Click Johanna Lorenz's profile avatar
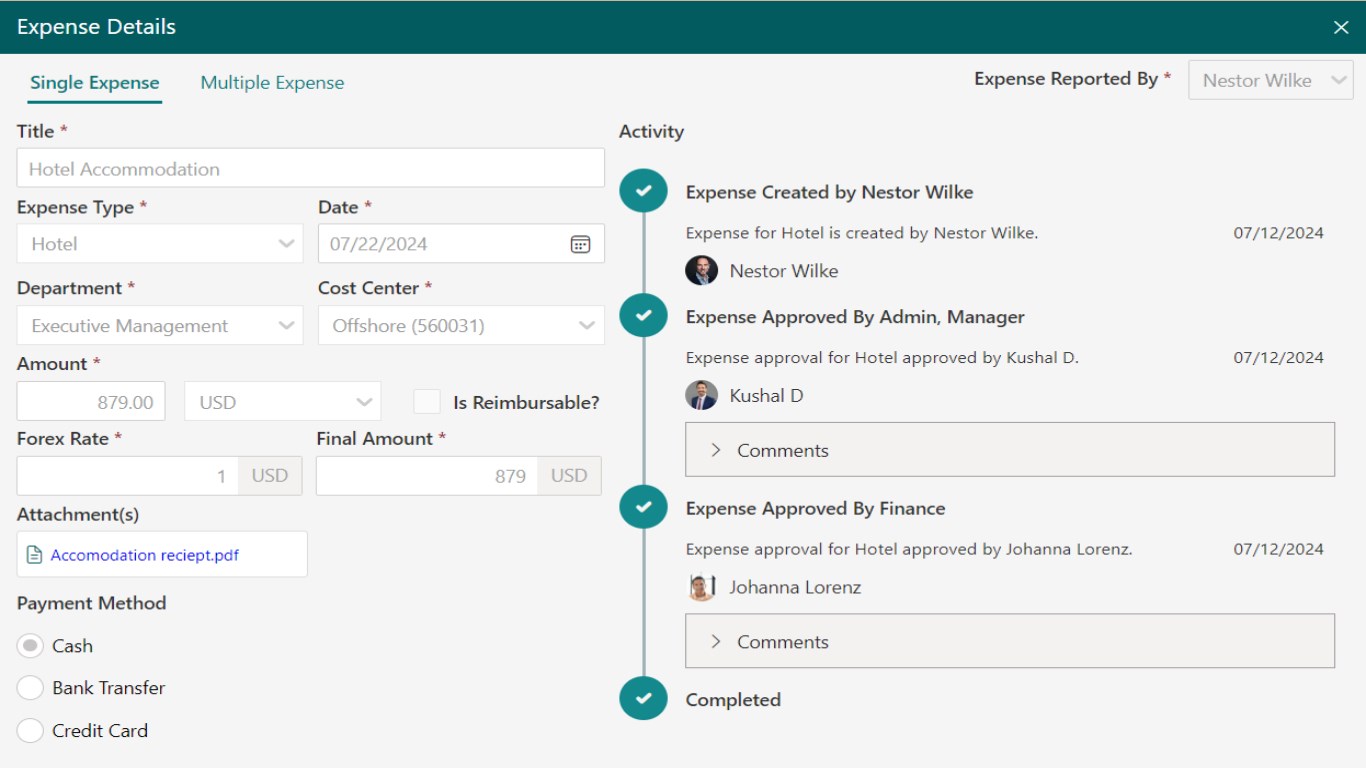1366x768 pixels. (701, 587)
